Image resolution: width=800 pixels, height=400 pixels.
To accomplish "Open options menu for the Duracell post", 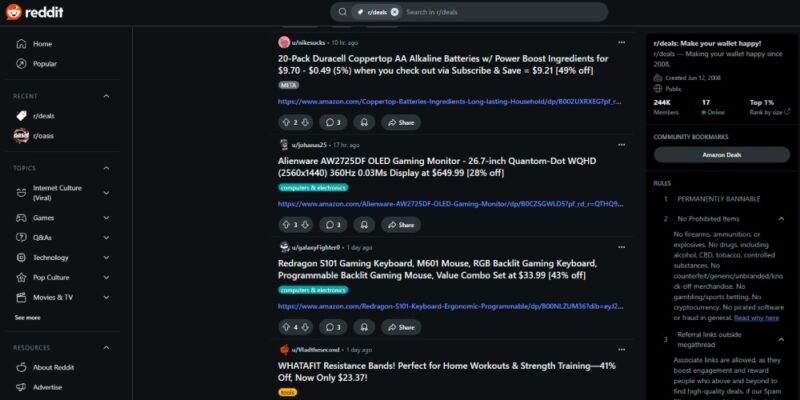I will click(621, 42).
